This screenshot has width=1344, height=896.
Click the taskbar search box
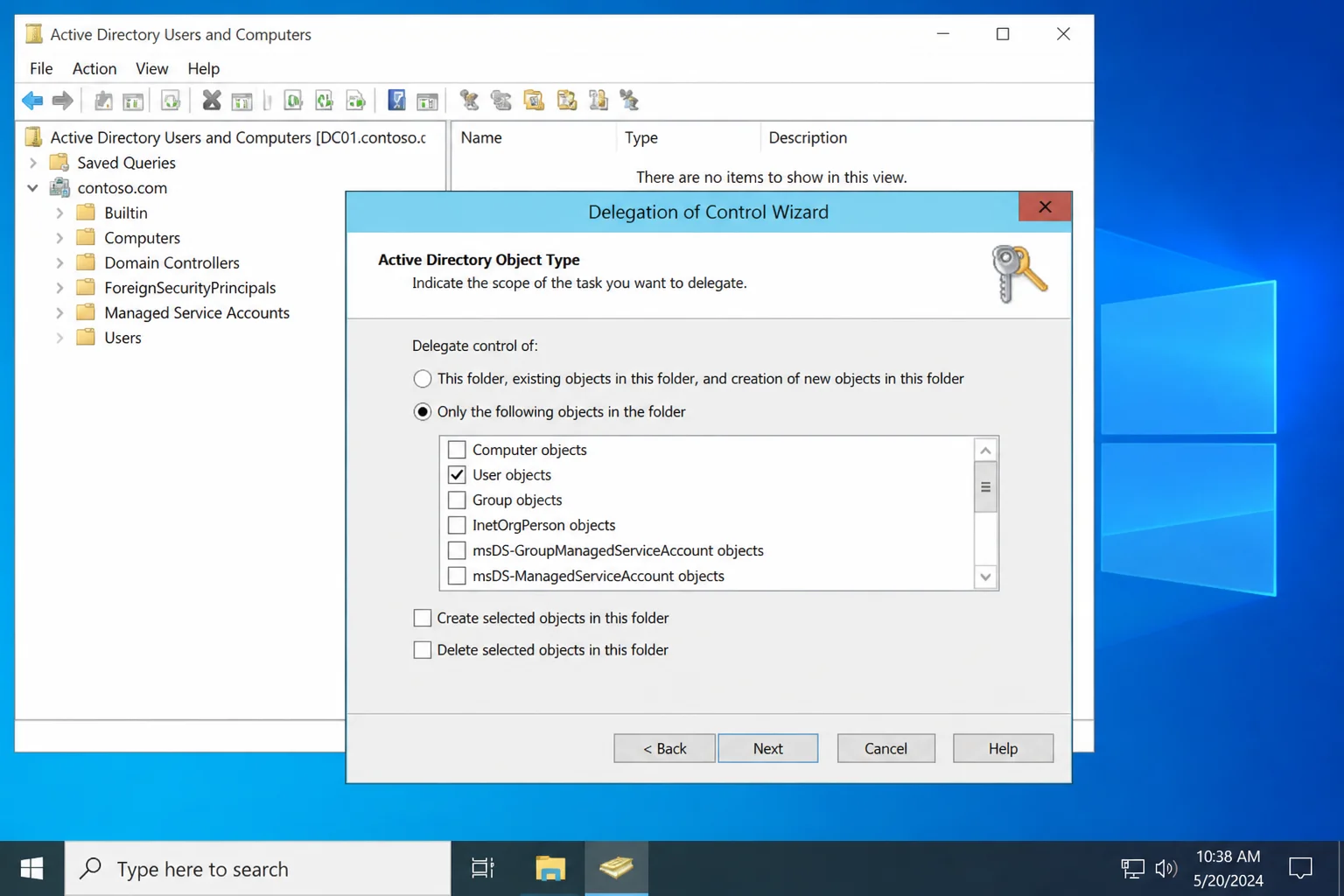[258, 868]
